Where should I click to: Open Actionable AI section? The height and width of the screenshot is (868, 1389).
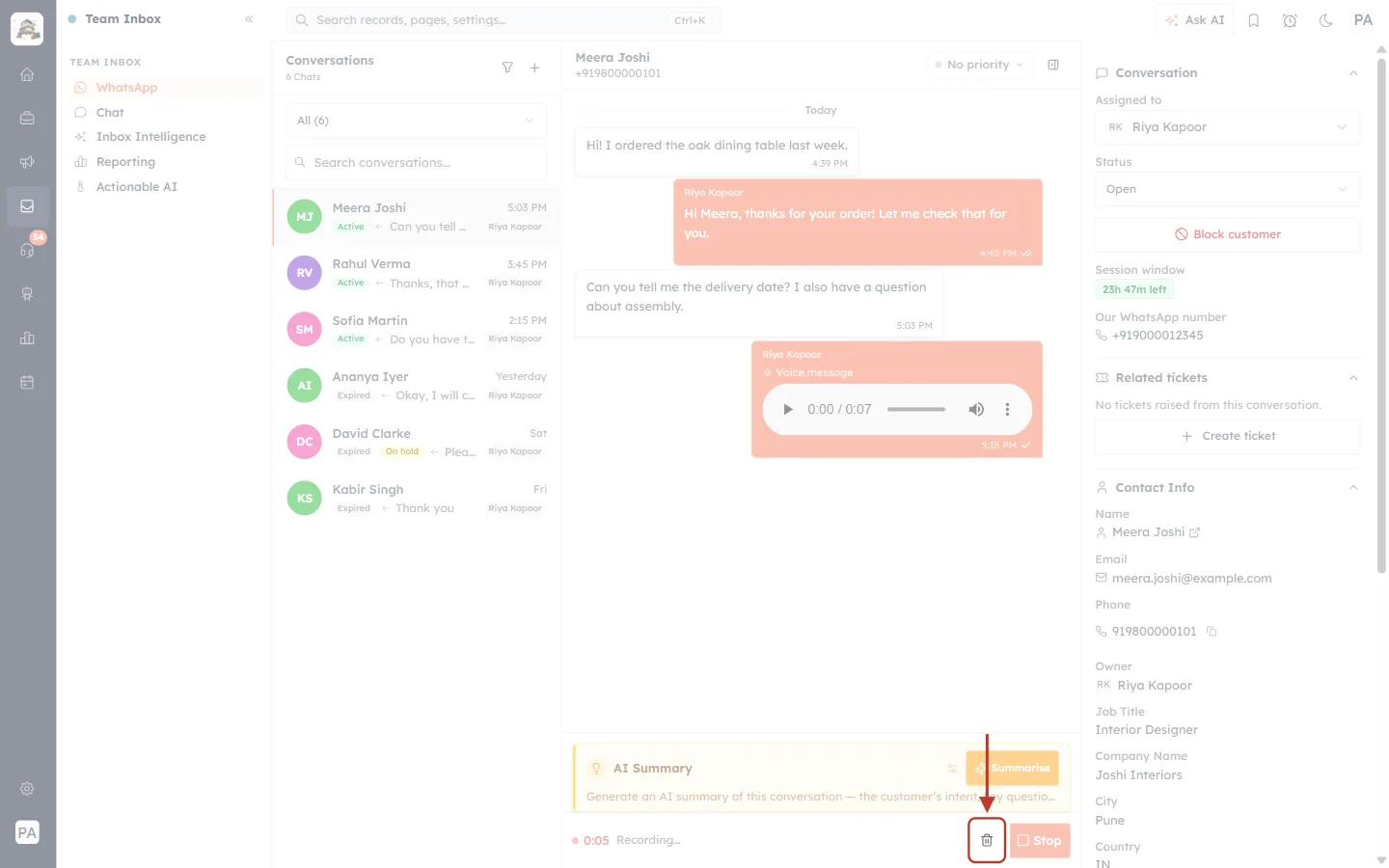tap(165, 187)
